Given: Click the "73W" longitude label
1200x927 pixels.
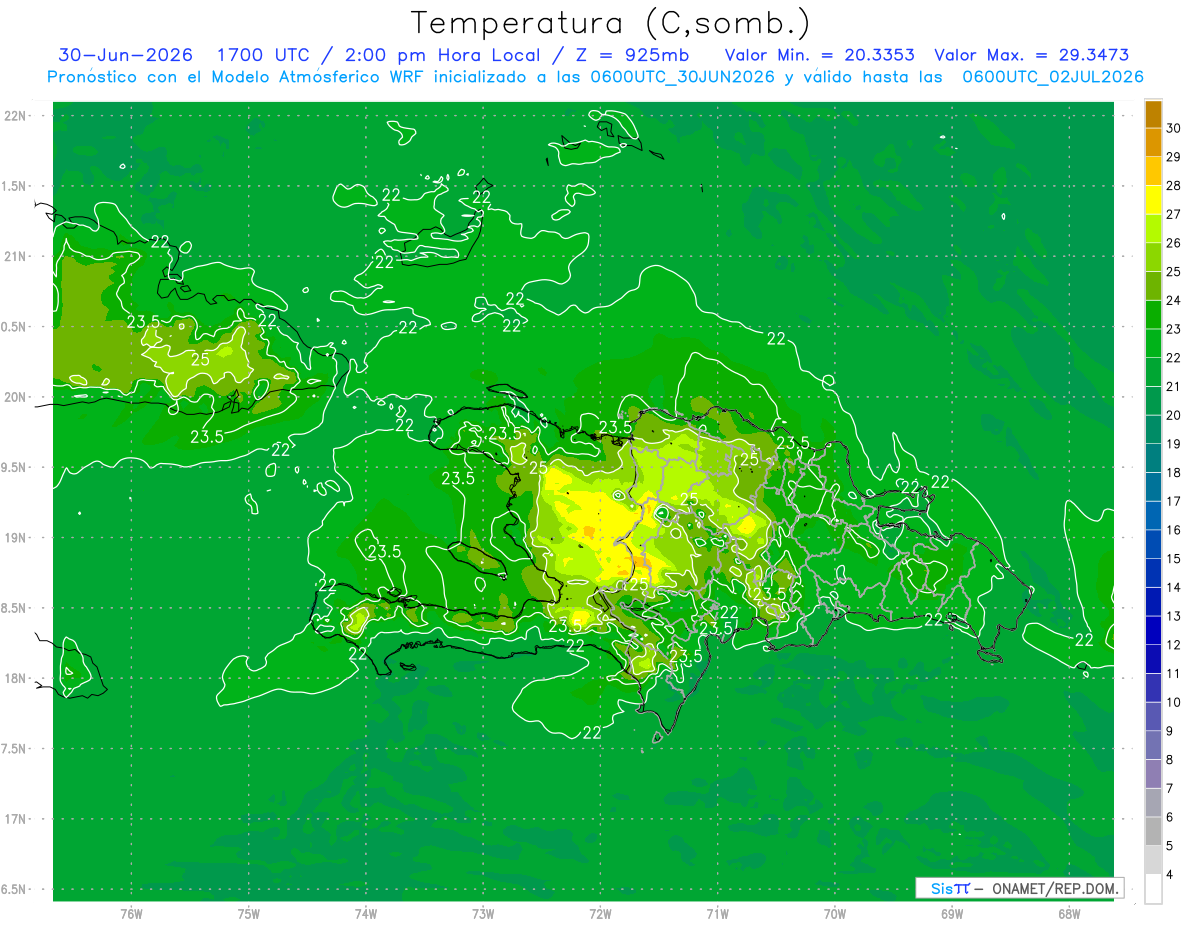Looking at the screenshot, I should 483,914.
